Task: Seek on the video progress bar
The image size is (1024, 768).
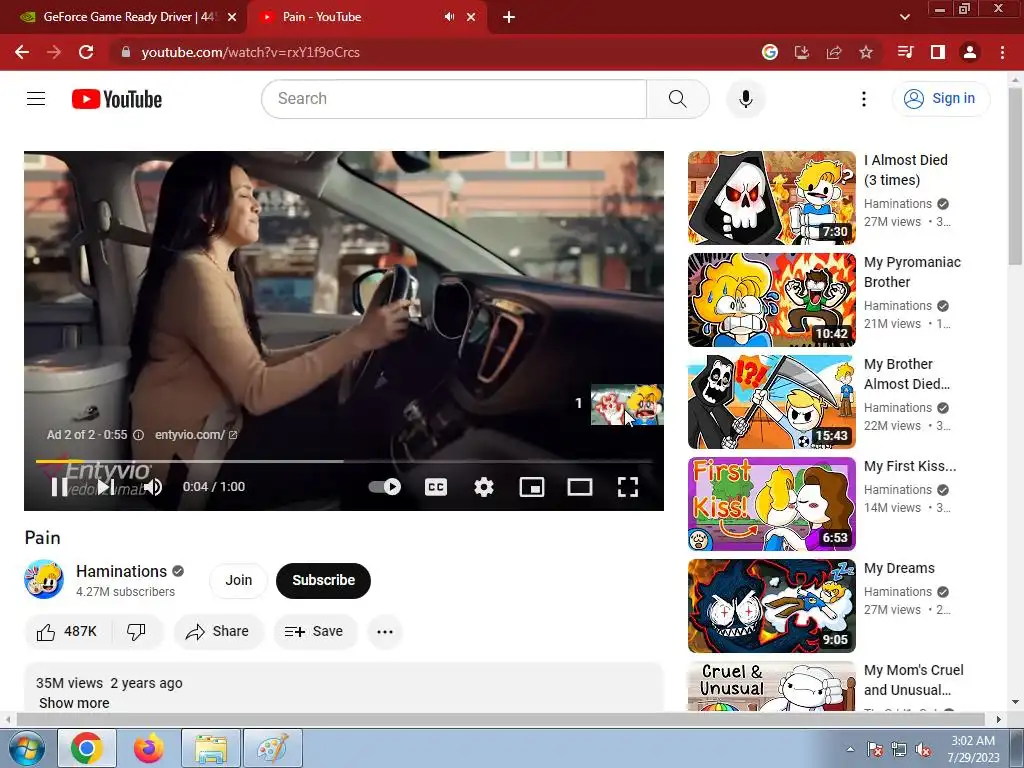Action: pyautogui.click(x=344, y=461)
